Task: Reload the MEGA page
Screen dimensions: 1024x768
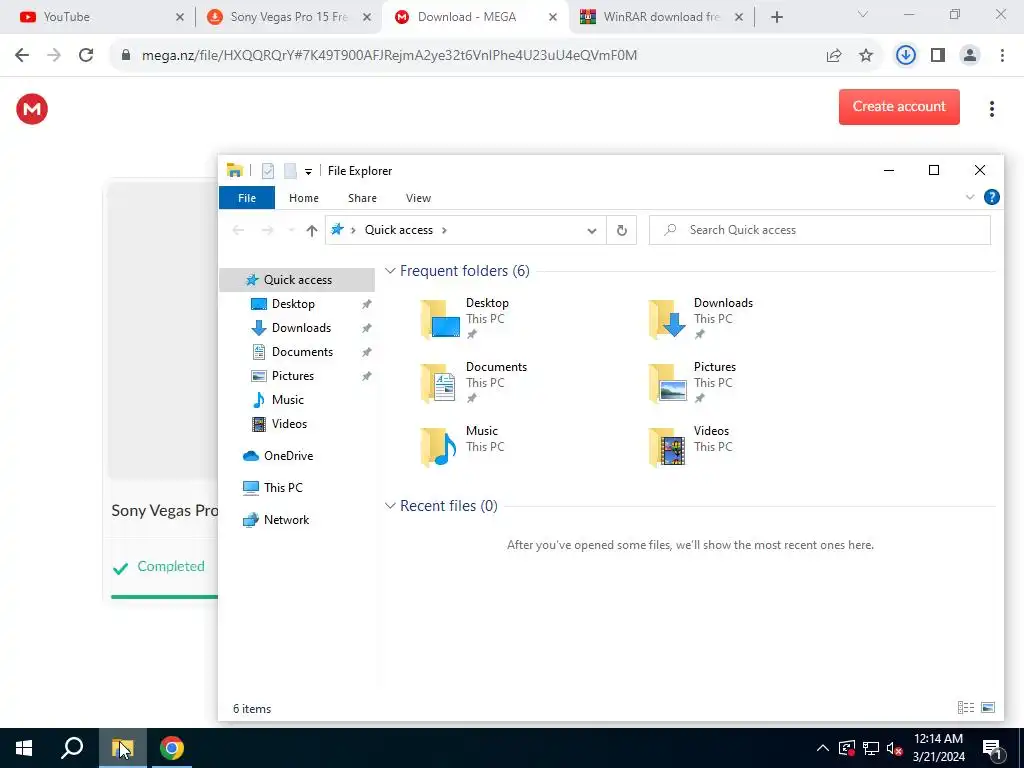Action: point(86,55)
